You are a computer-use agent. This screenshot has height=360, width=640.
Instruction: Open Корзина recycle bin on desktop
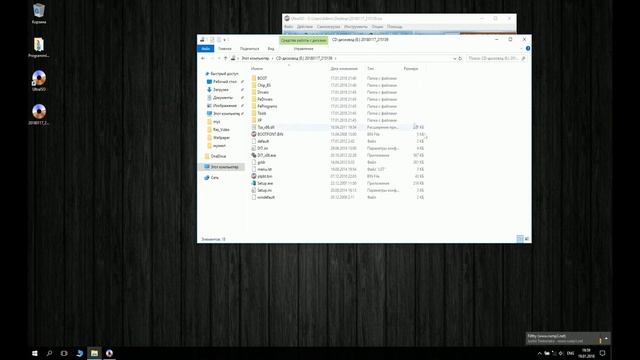[39, 13]
